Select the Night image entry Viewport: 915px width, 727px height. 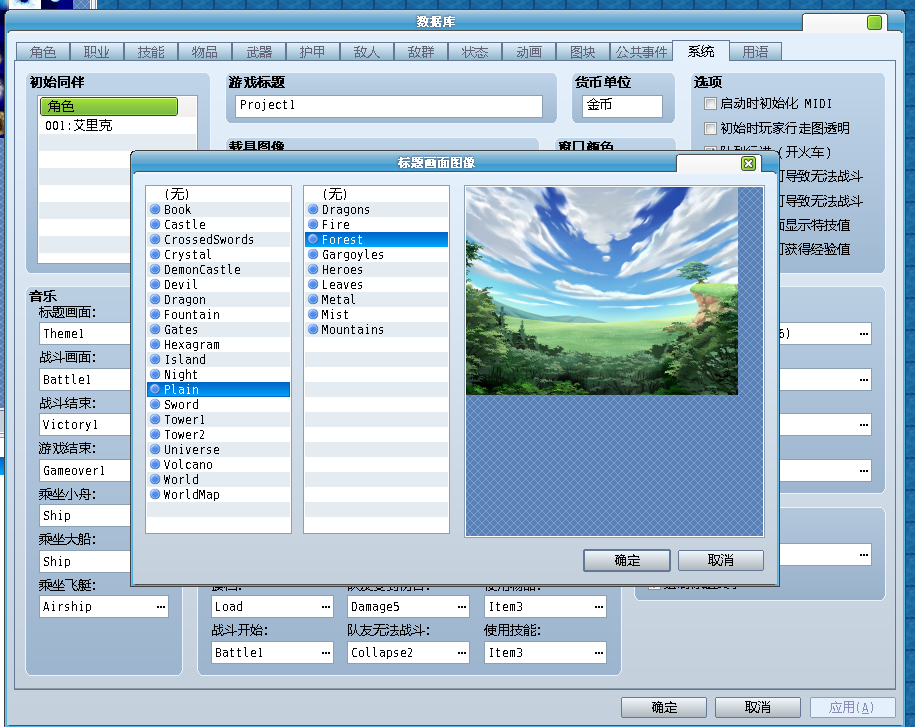(x=218, y=375)
